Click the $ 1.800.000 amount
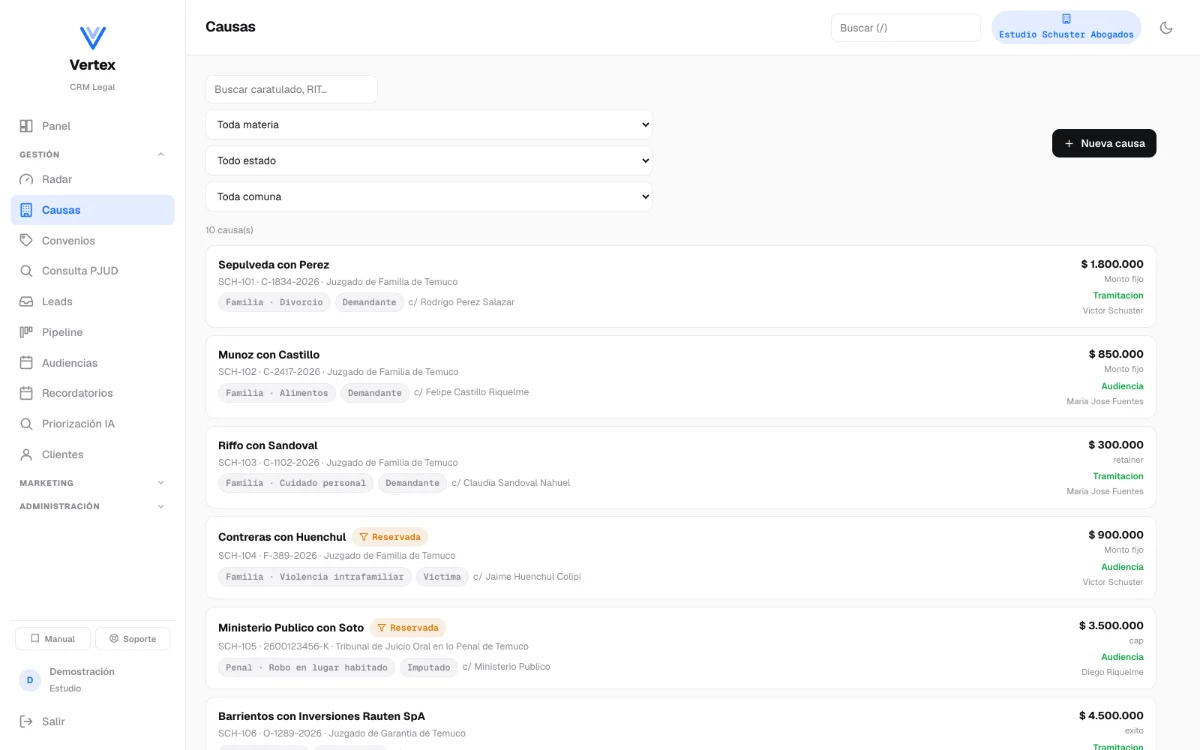Image resolution: width=1200 pixels, height=750 pixels. pyautogui.click(x=1112, y=265)
